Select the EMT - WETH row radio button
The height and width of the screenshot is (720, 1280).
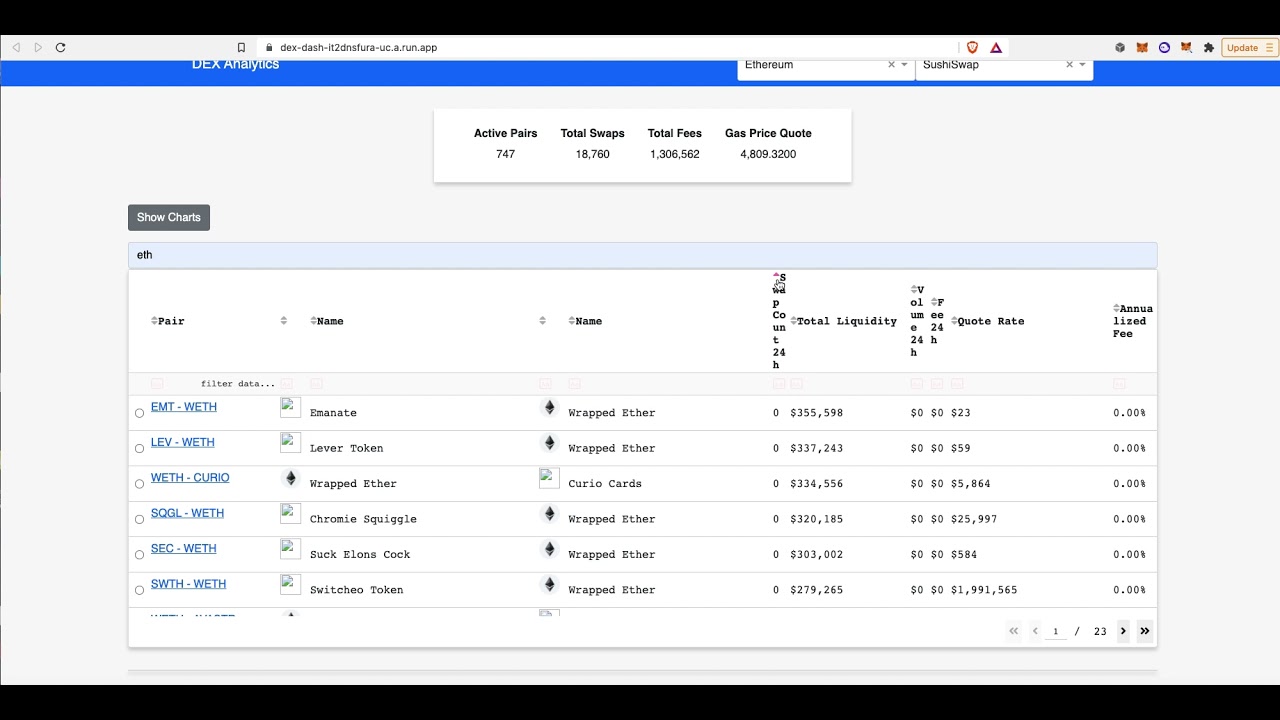139,413
